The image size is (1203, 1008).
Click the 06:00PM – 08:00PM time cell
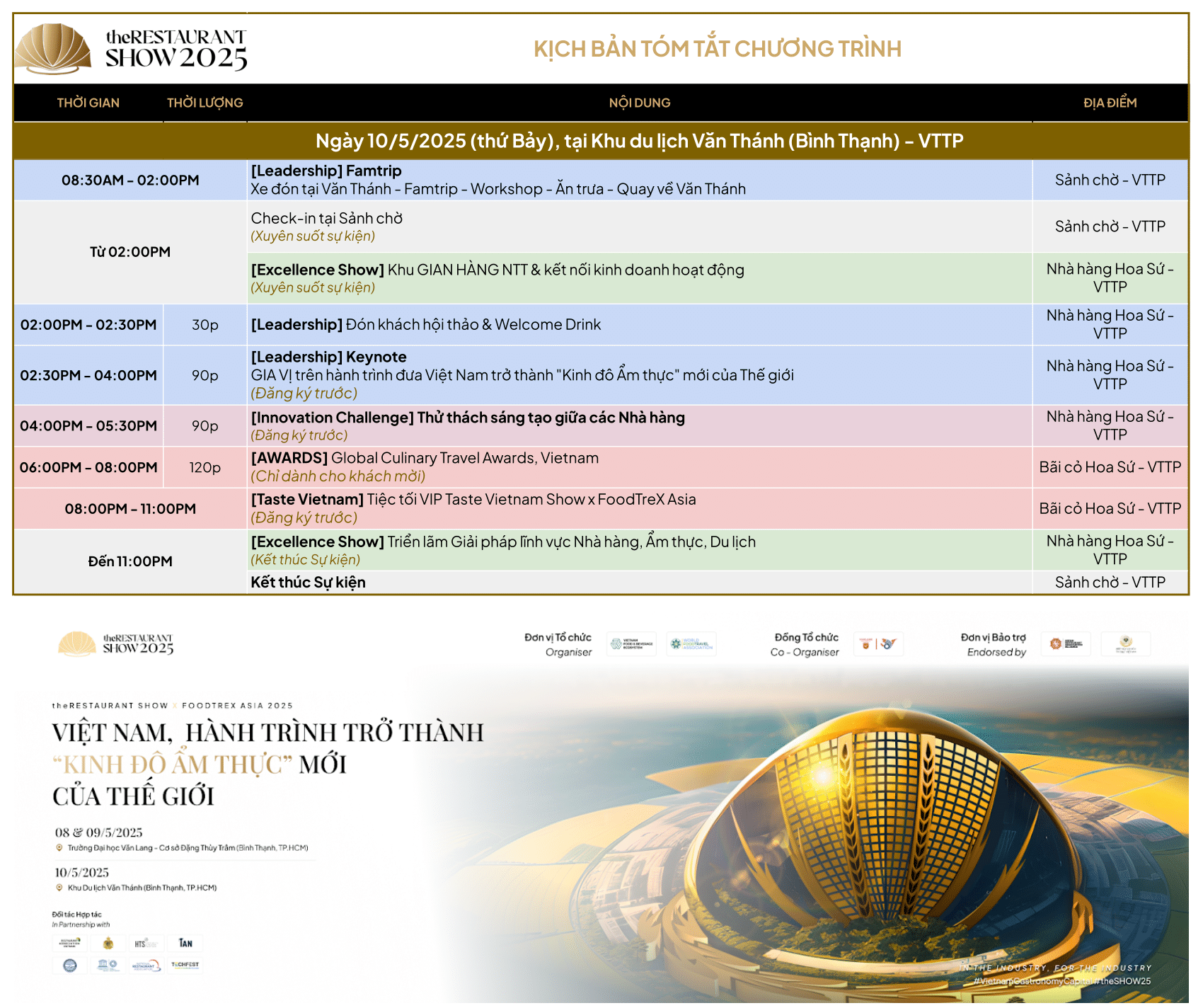[x=88, y=467]
